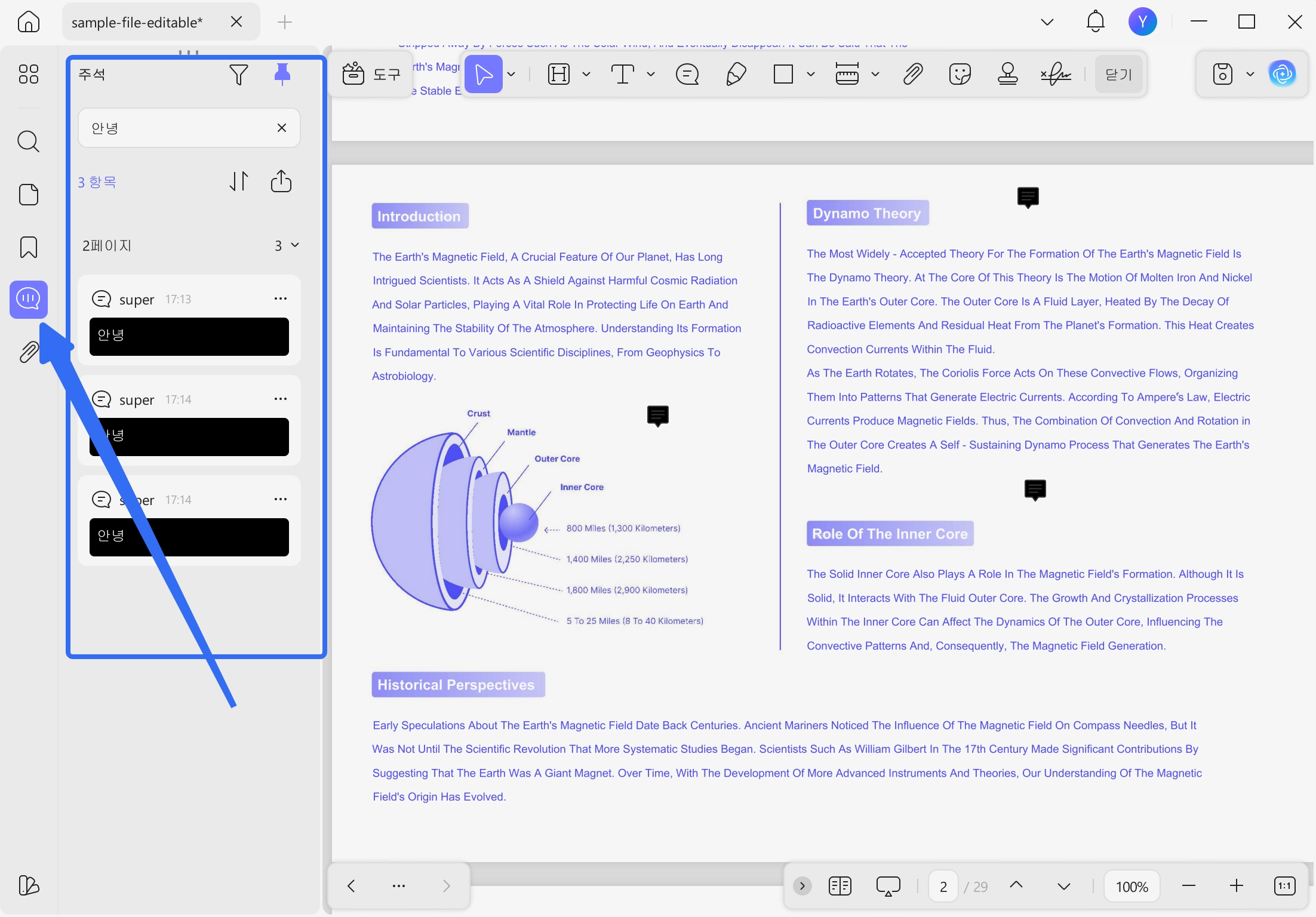Screen dimensions: 1316x917
Task: Go to next page with down chevron
Action: [x=1064, y=885]
